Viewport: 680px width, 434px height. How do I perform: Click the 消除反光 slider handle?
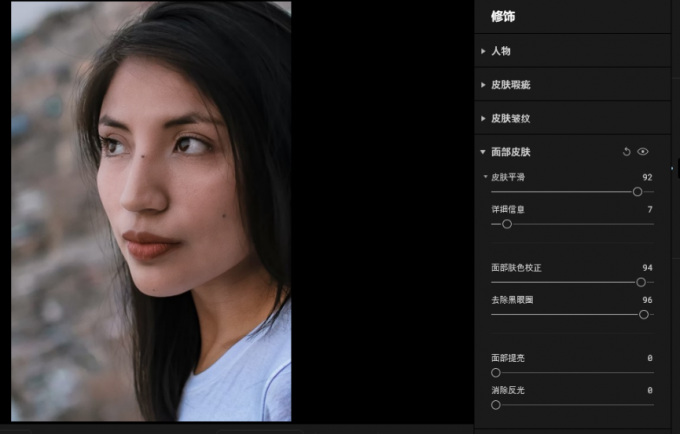pos(496,405)
